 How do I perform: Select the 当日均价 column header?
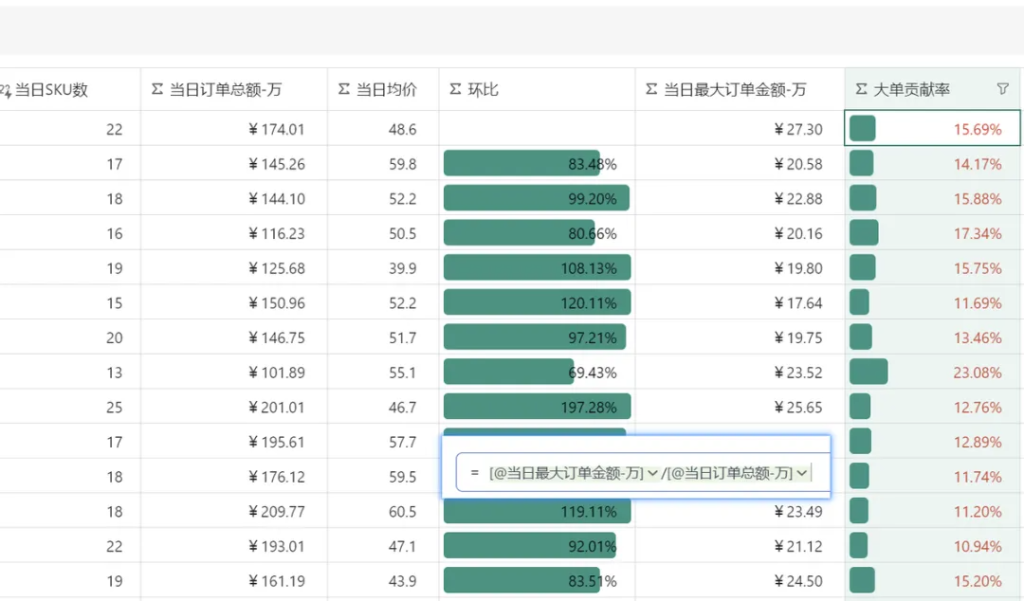tap(383, 89)
